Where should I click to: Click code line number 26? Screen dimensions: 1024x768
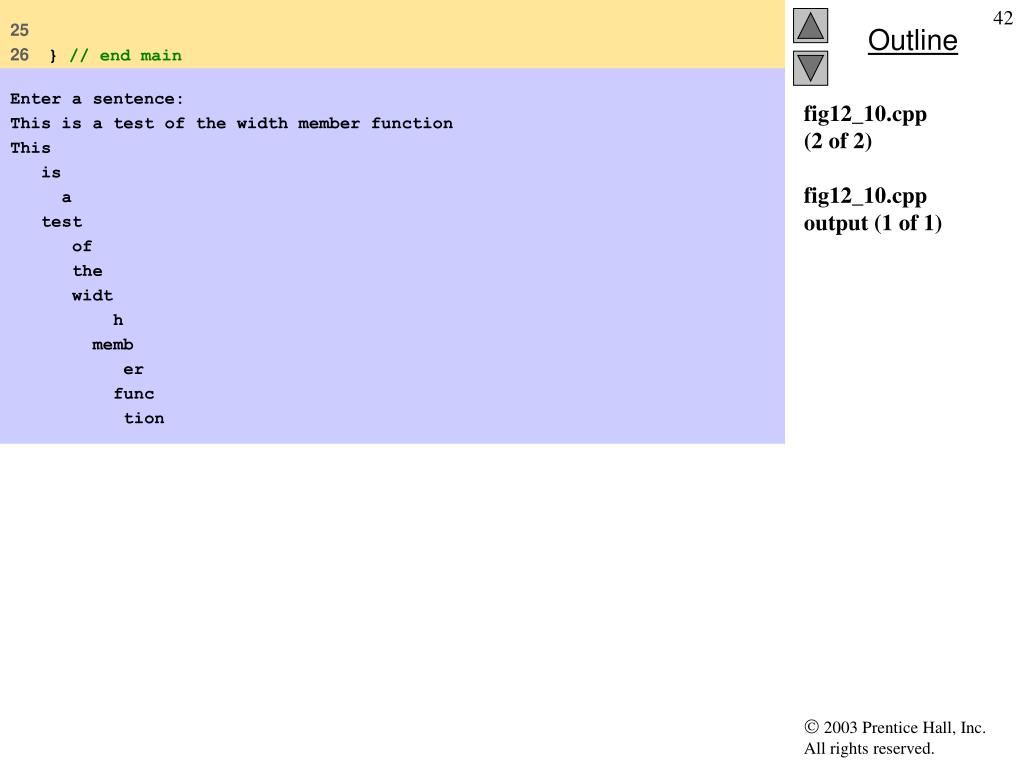20,55
